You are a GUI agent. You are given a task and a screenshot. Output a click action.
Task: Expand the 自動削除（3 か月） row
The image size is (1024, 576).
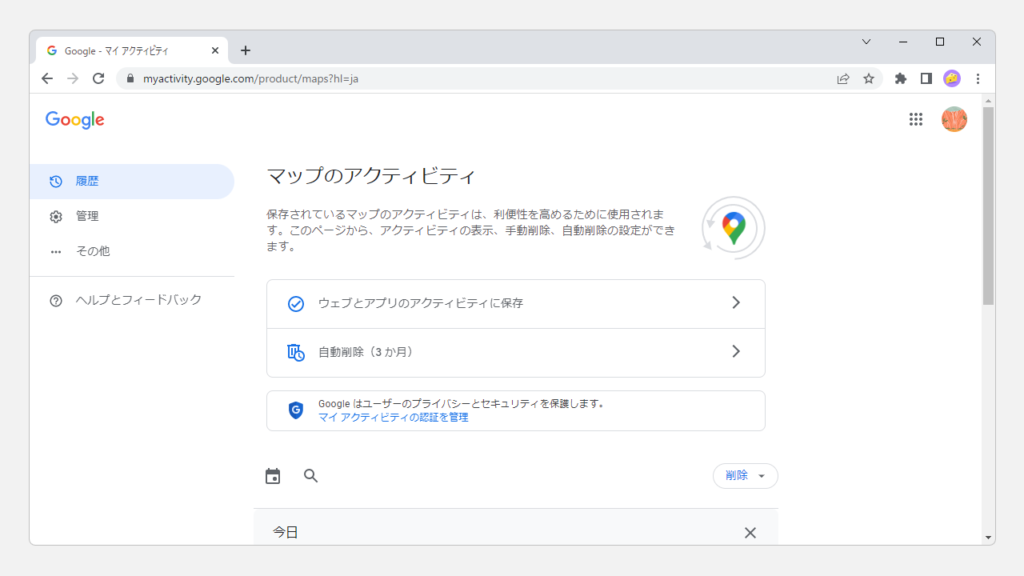pyautogui.click(x=515, y=352)
